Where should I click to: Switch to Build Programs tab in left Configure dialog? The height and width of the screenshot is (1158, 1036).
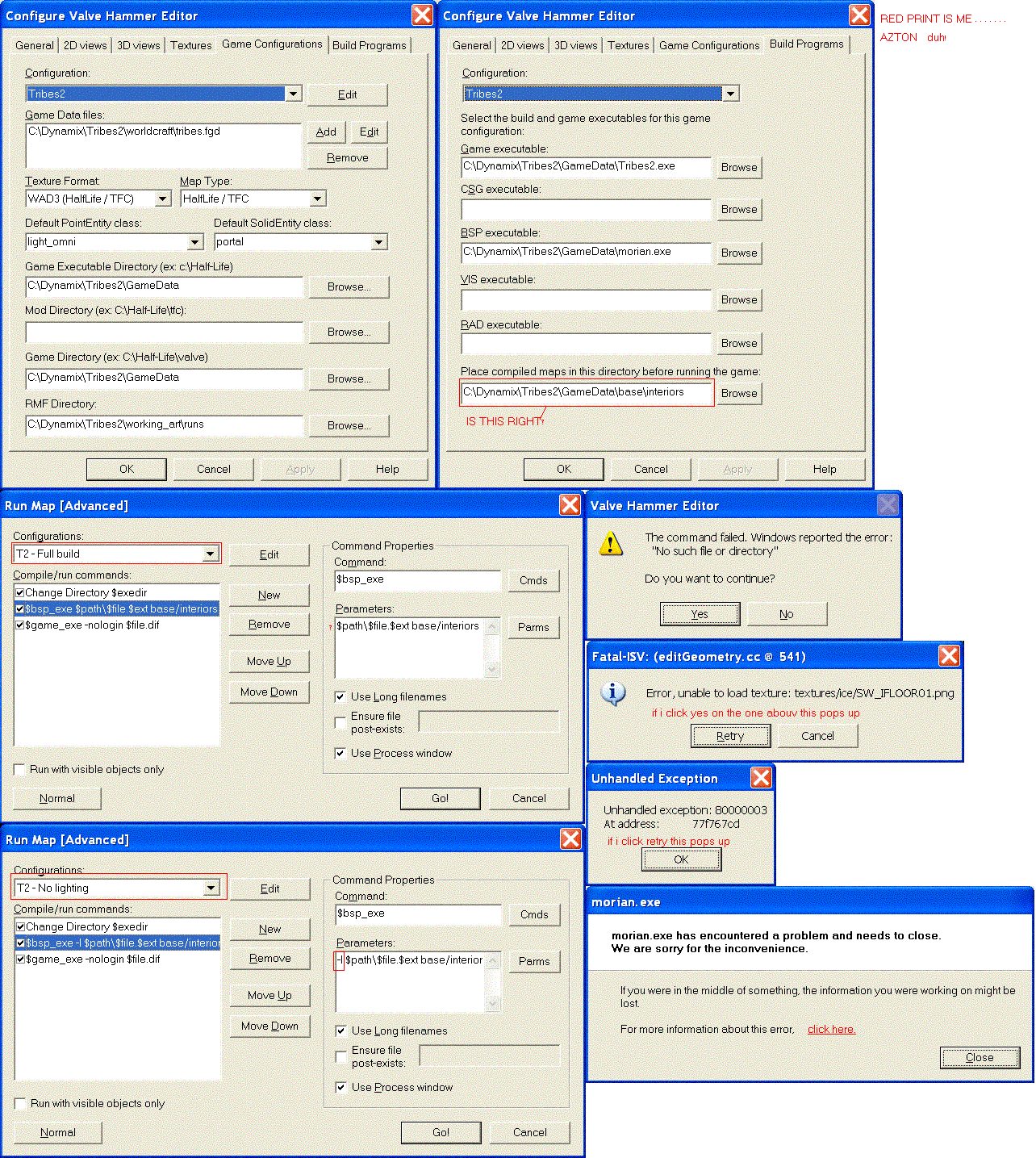click(x=370, y=45)
